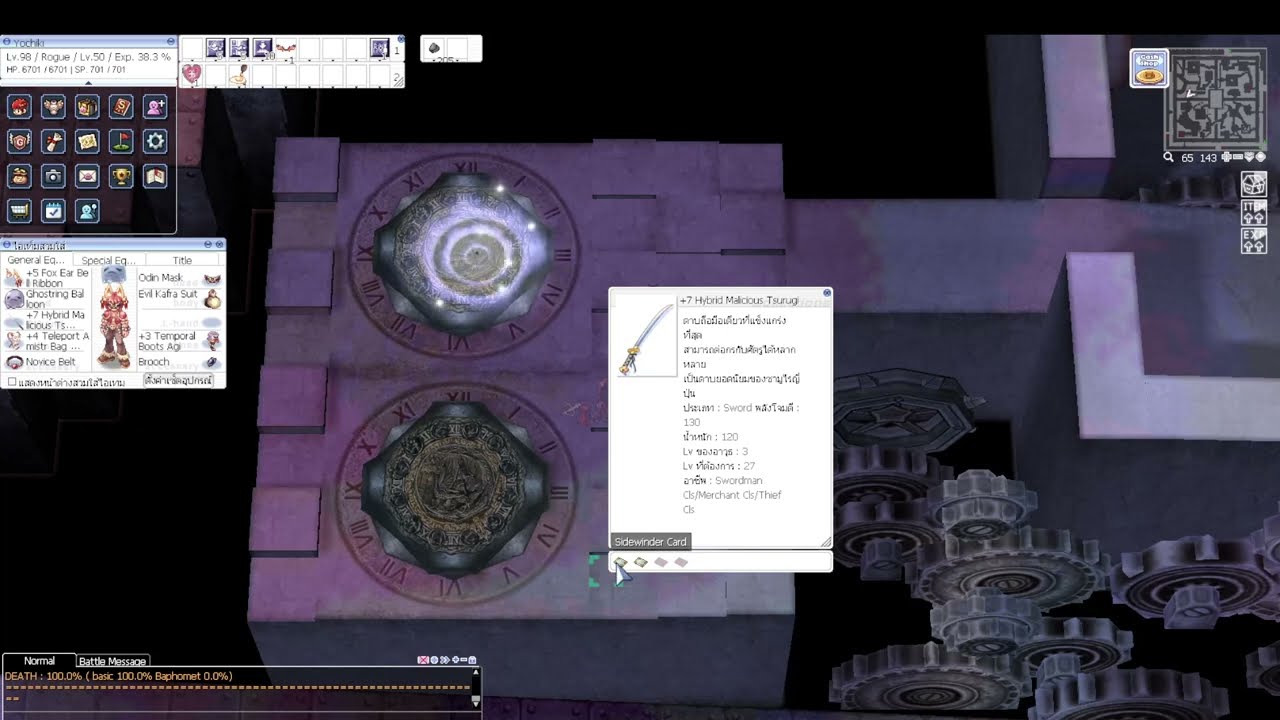Click the hotkey bar row switch number
Viewport: 1280px width, 720px height.
398,49
